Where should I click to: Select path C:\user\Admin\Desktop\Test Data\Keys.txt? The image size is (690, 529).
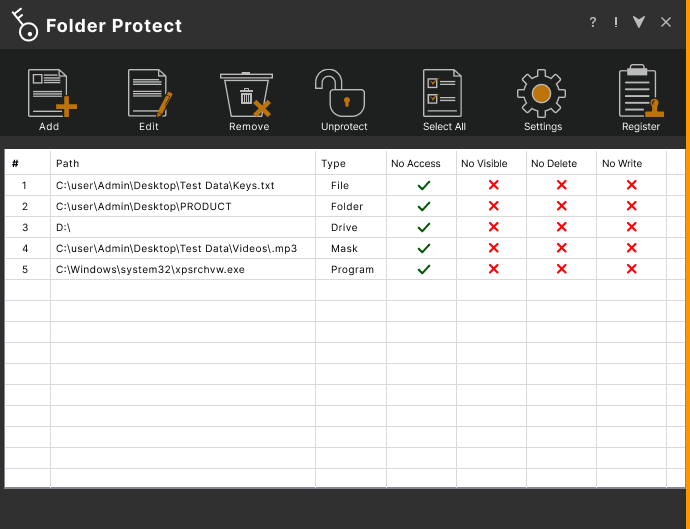coord(165,185)
